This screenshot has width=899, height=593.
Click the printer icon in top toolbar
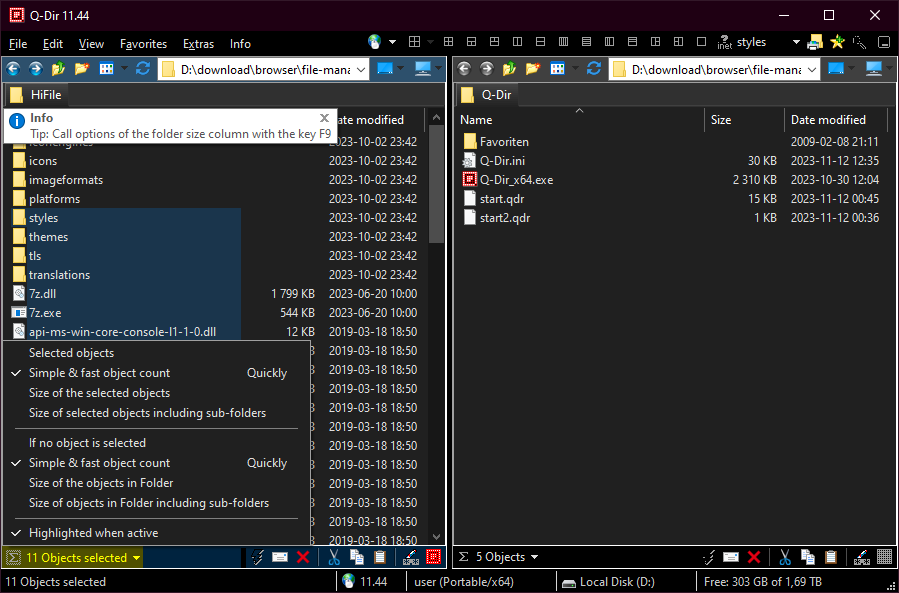pyautogui.click(x=815, y=42)
